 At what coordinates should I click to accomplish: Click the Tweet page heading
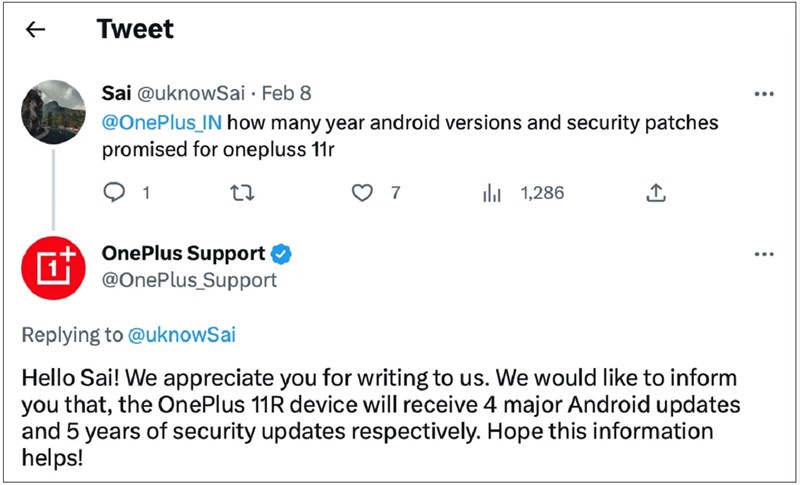(x=135, y=30)
